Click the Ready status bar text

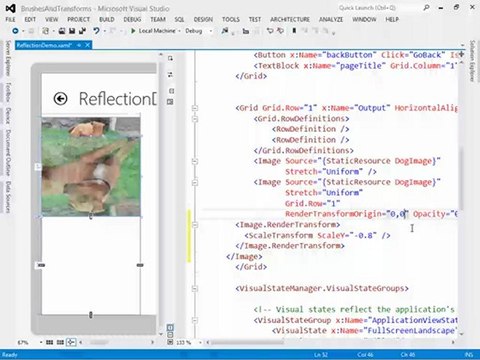10,355
